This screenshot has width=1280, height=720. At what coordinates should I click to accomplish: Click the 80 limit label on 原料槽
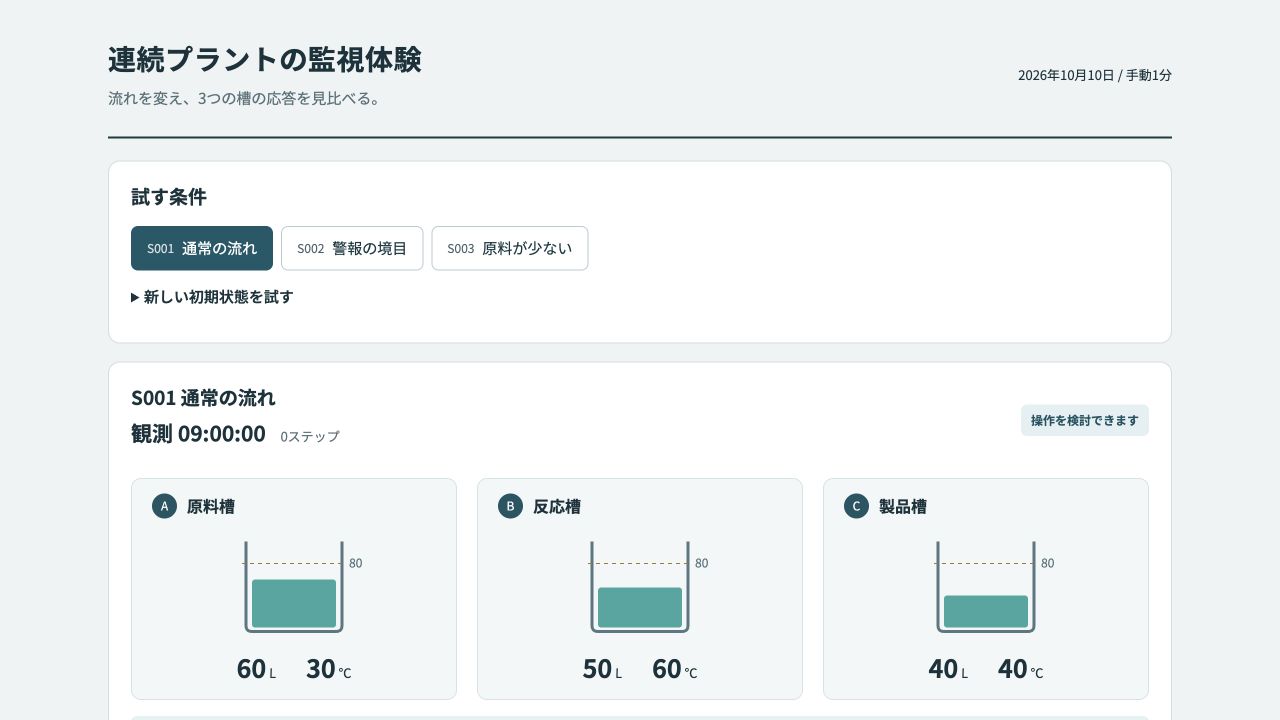tap(356, 563)
